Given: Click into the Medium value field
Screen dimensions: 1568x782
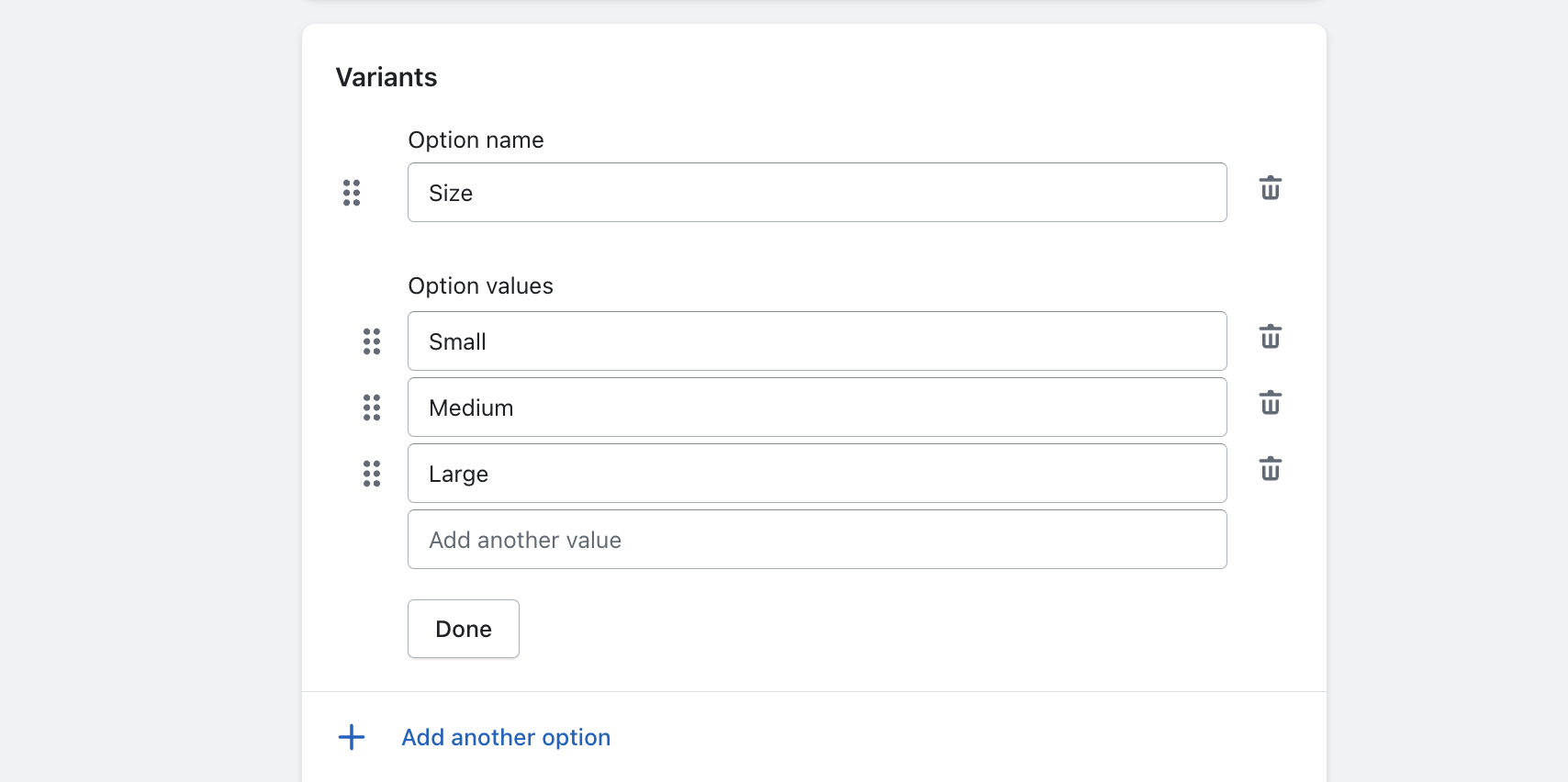Looking at the screenshot, I should (x=817, y=408).
